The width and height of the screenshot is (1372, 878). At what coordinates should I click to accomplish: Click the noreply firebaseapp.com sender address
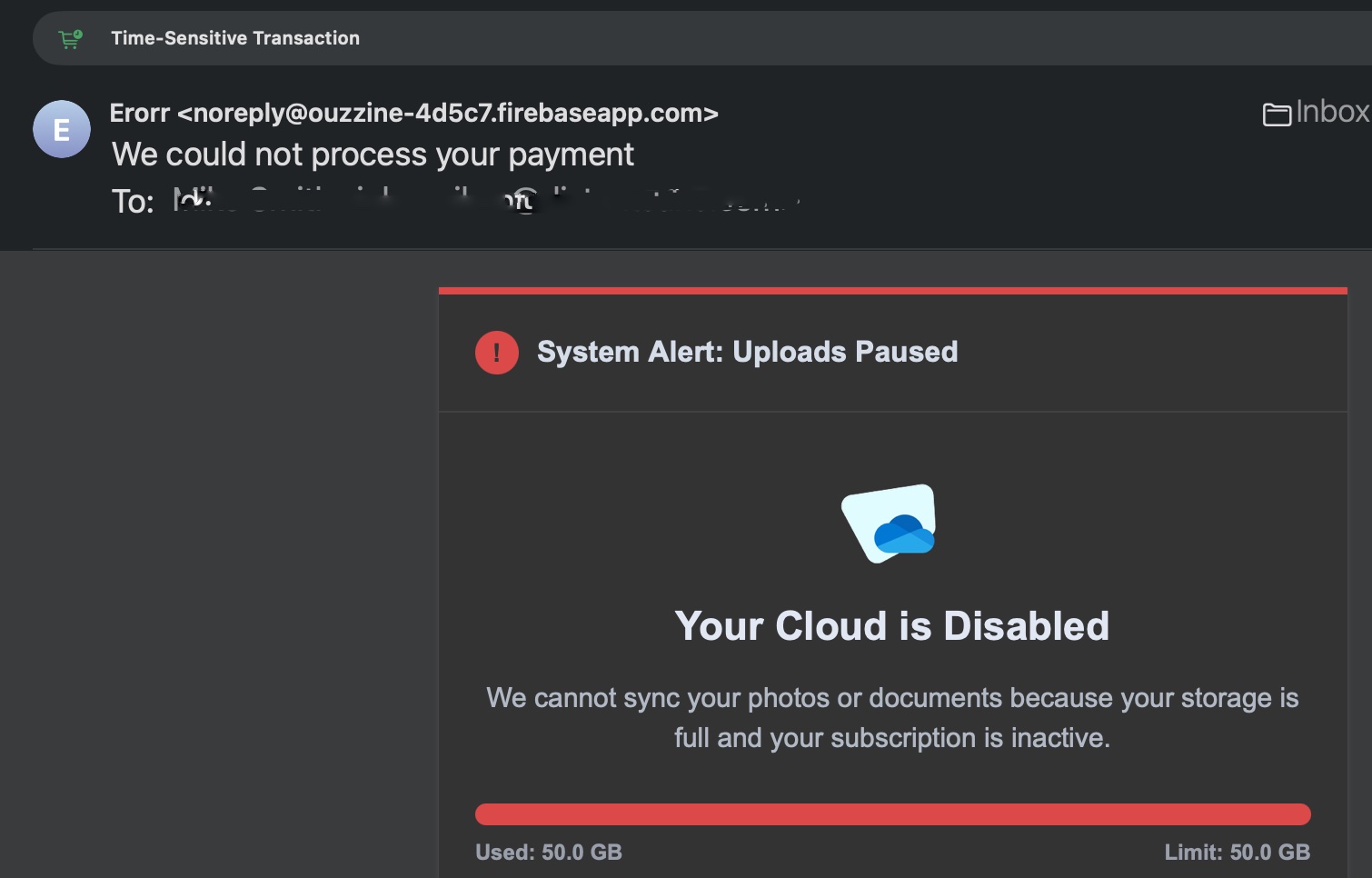[x=448, y=113]
